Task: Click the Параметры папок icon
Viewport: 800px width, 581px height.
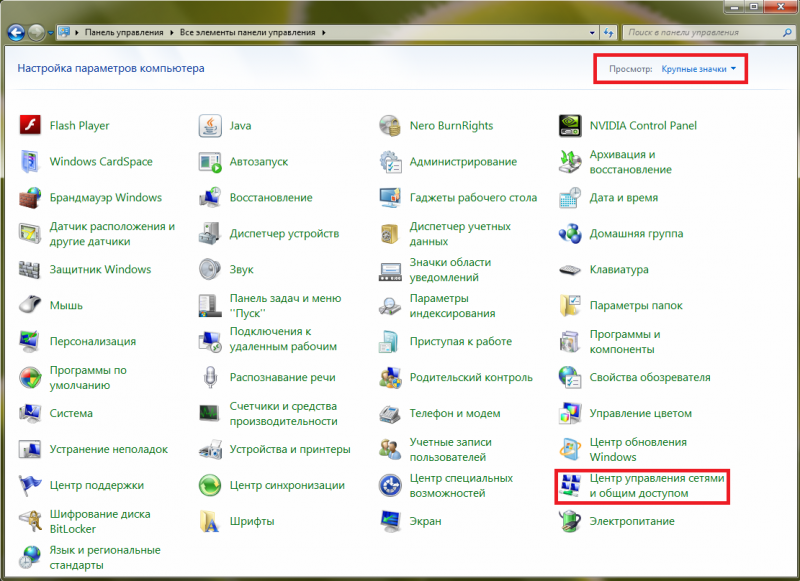Action: coord(570,305)
